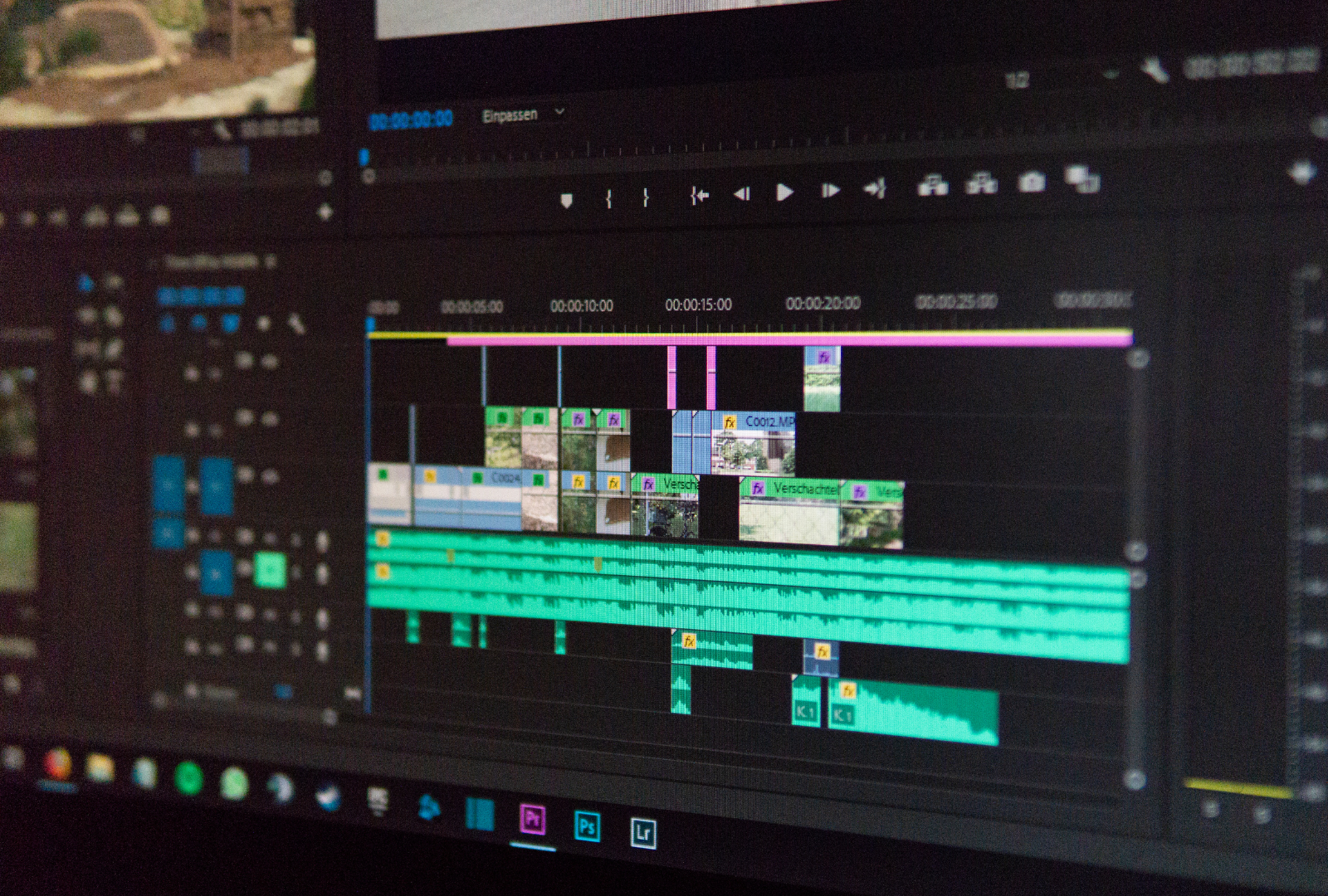The height and width of the screenshot is (896, 1328).
Task: Select the first Verschachtelte nested clip
Action: pos(664,484)
